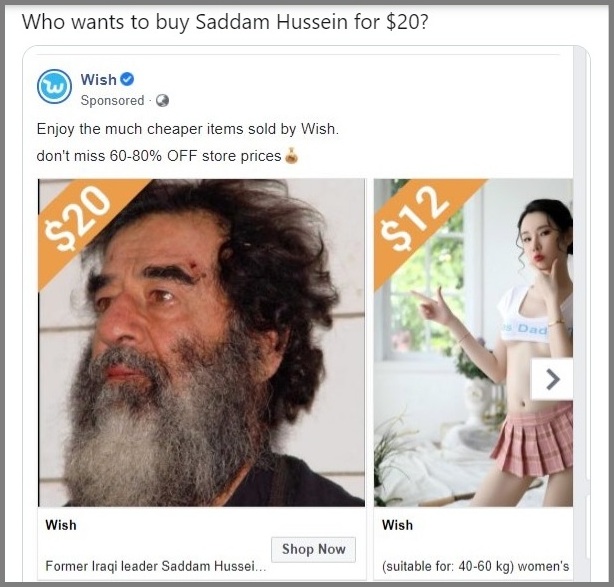The height and width of the screenshot is (587, 614).
Task: Click the money bag emoji after store prices
Action: point(291,155)
